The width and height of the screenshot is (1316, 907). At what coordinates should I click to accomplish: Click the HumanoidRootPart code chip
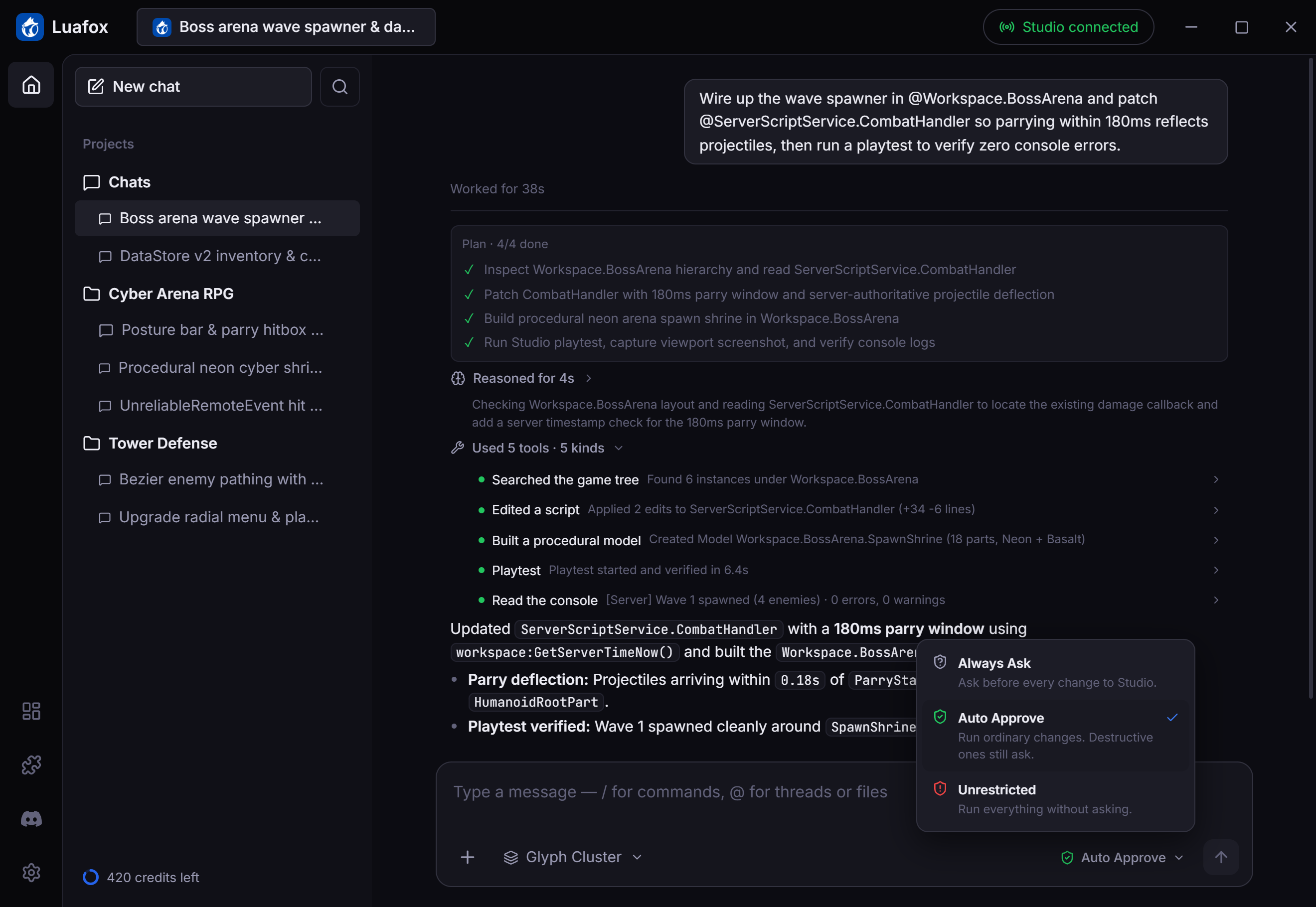point(535,702)
